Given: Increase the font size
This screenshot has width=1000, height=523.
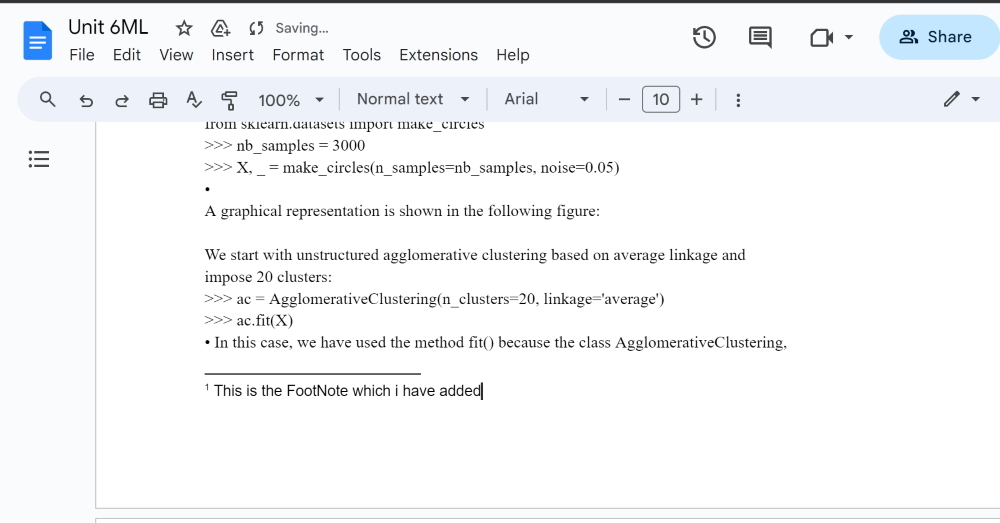Looking at the screenshot, I should coord(697,99).
